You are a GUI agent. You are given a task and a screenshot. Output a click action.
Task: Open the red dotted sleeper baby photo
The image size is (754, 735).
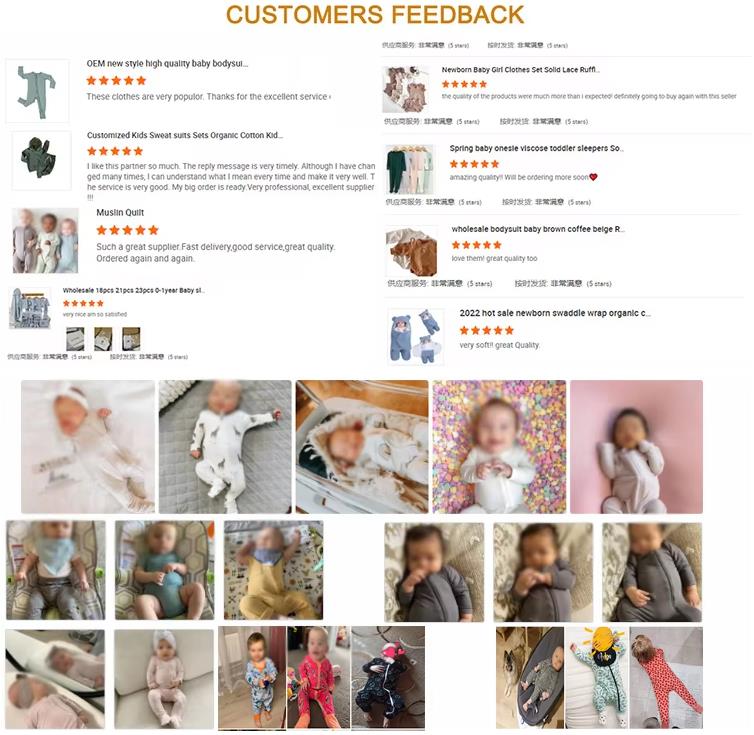[x=666, y=677]
